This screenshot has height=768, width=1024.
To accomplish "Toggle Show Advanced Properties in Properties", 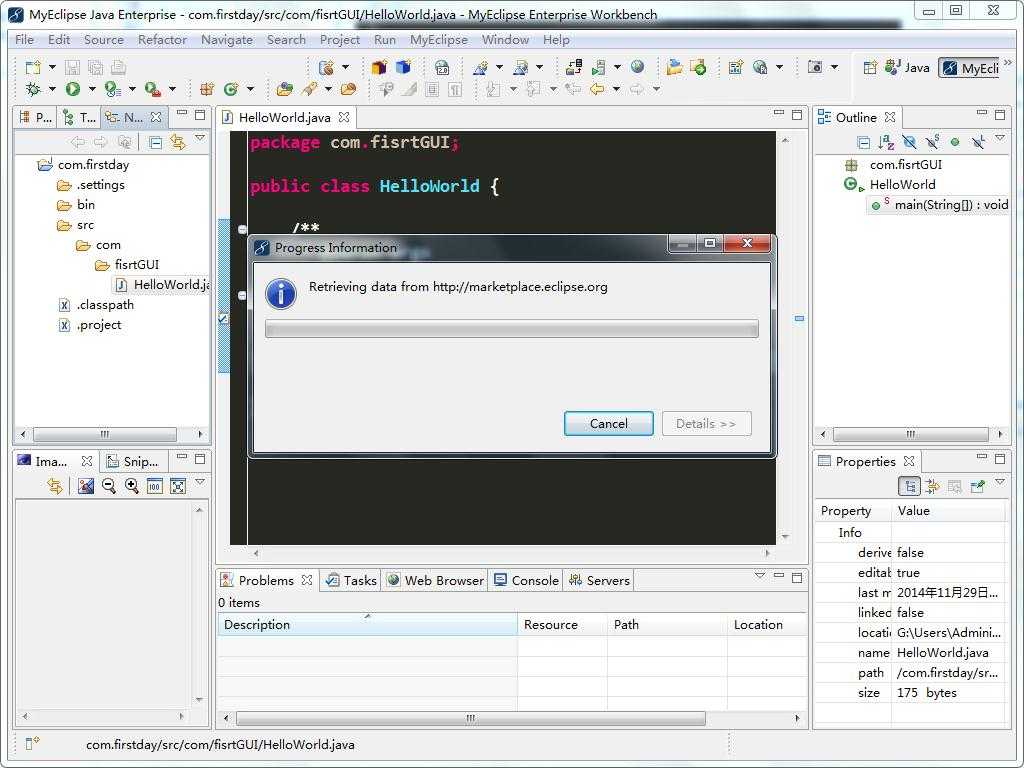I will 932,486.
